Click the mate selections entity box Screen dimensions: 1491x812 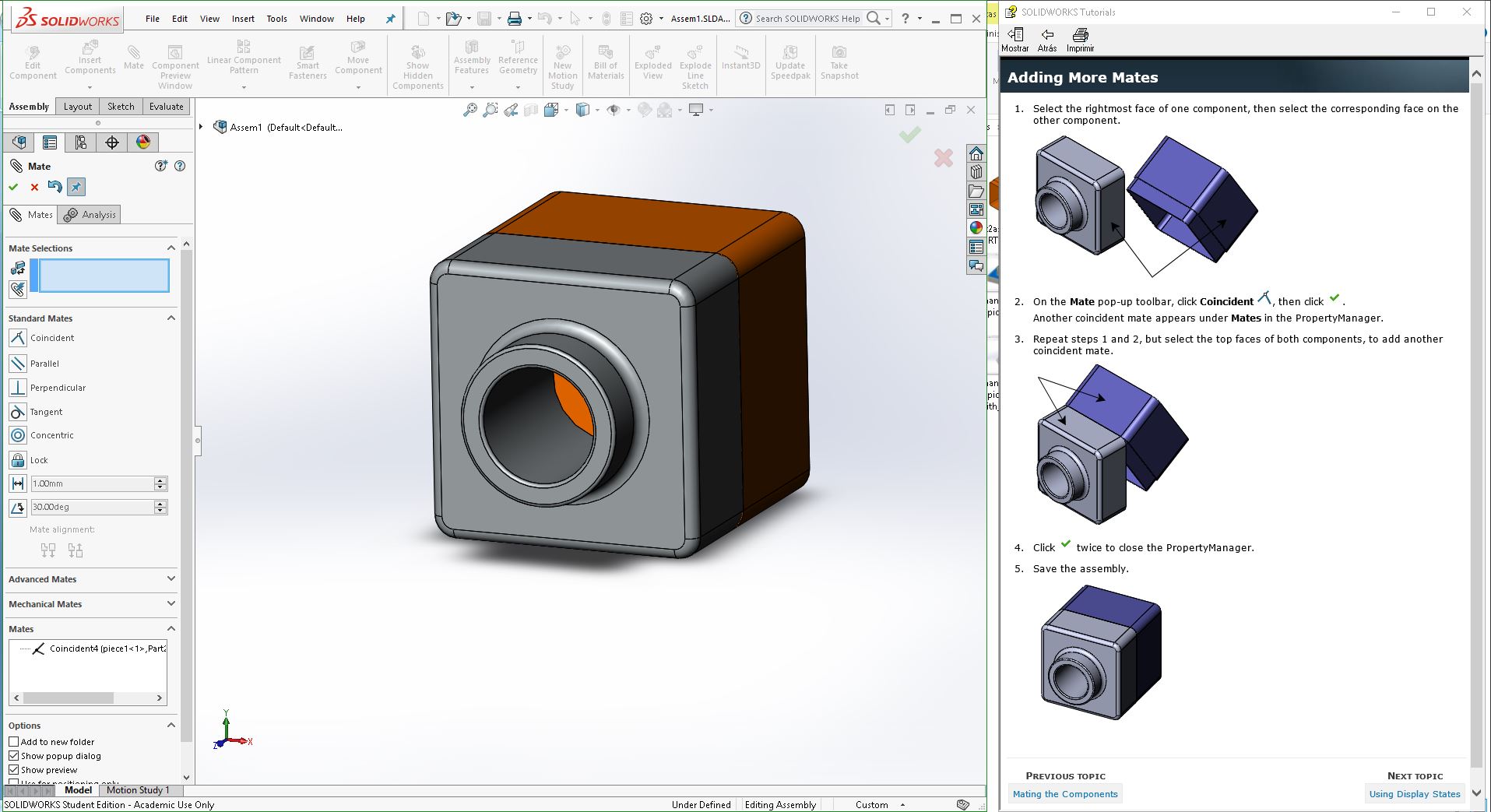point(104,276)
